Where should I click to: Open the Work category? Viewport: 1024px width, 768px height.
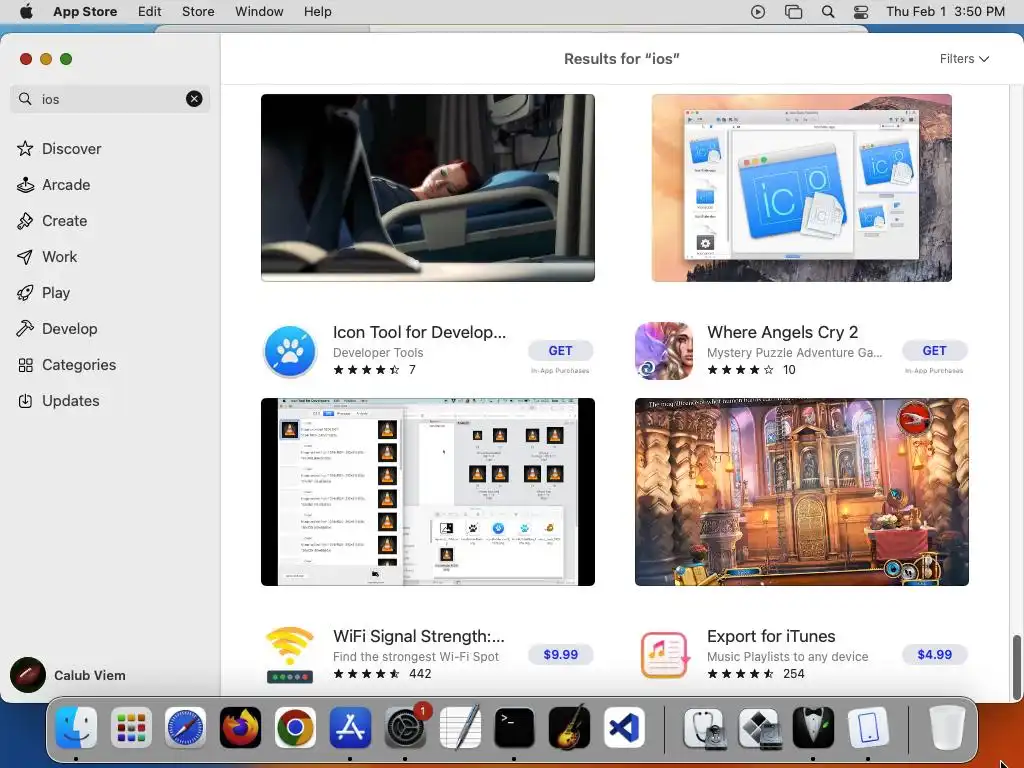click(x=46, y=257)
